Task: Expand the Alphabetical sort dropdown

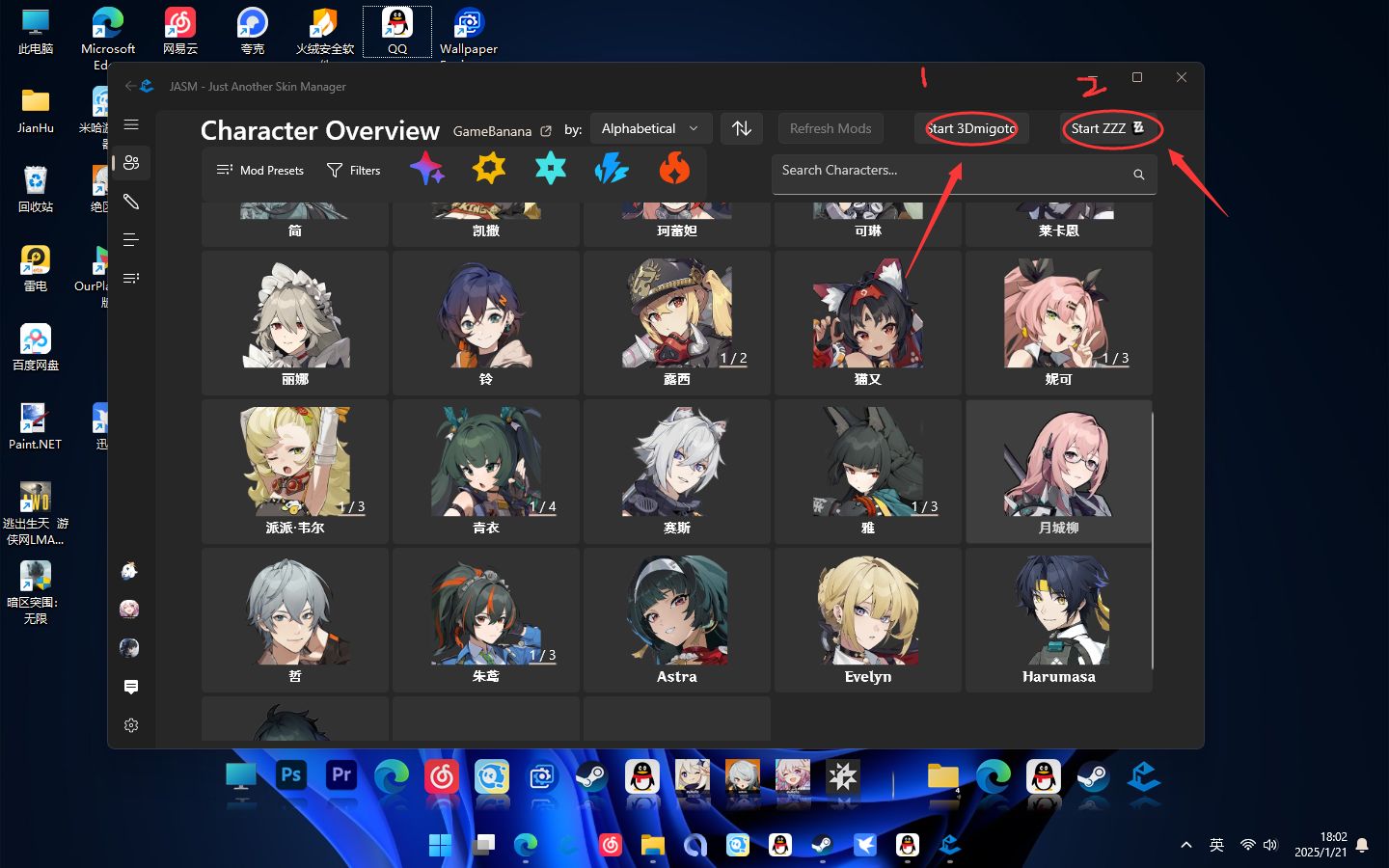Action: [x=650, y=128]
